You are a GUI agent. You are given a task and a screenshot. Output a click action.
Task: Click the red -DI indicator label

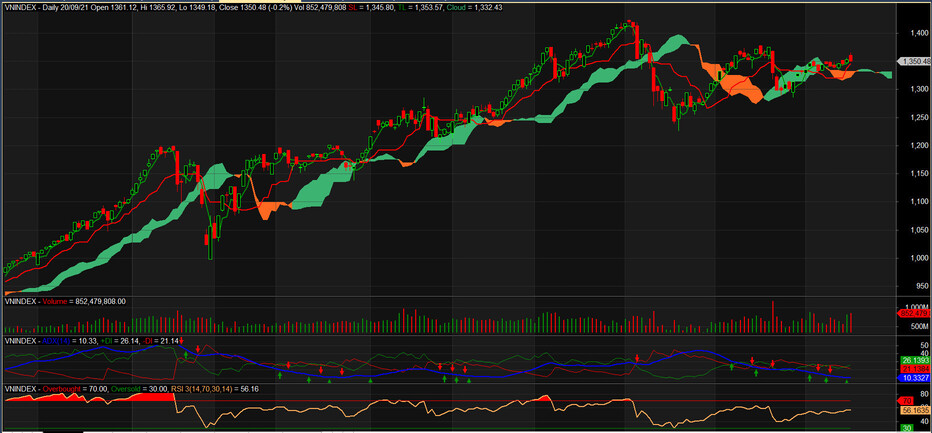point(149,340)
